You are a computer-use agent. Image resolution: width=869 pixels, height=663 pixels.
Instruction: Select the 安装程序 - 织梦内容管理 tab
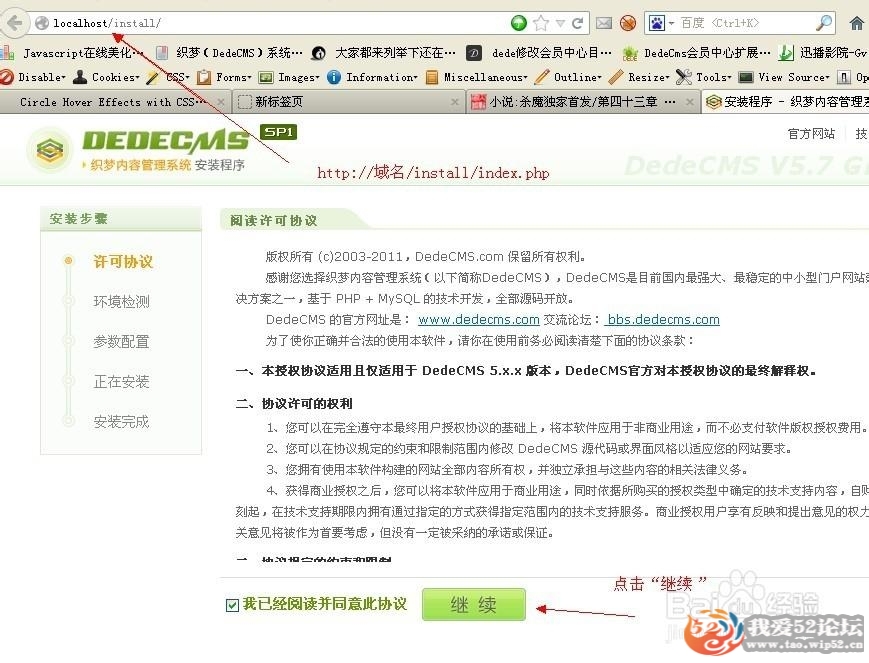click(x=785, y=102)
